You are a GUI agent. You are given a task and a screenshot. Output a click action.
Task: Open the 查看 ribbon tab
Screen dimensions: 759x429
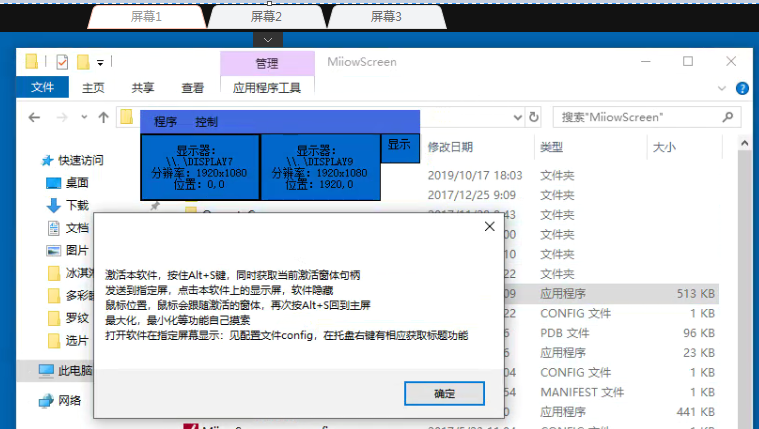(x=192, y=88)
